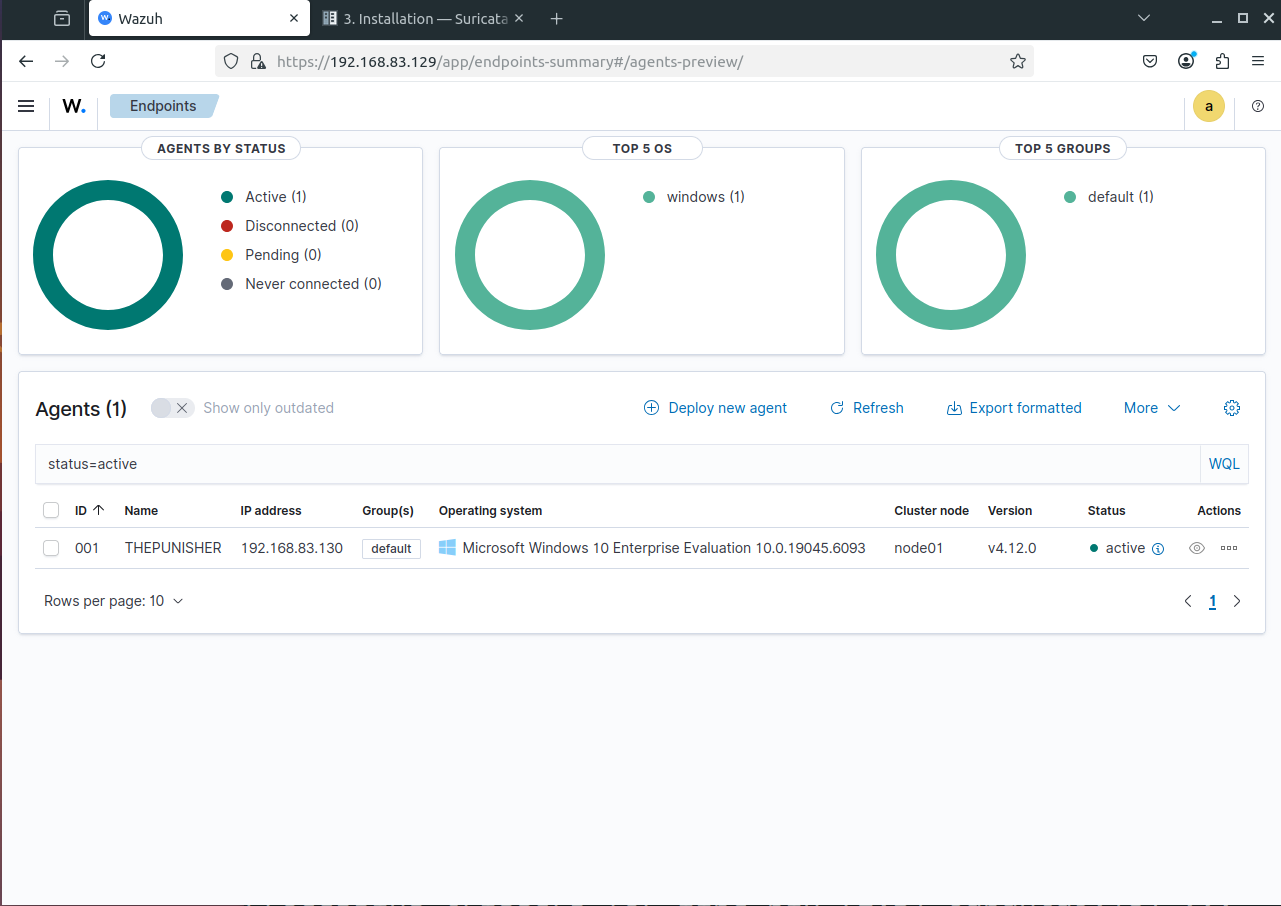The width and height of the screenshot is (1281, 906).
Task: Click the IP address 192.168.83.130
Action: coord(292,548)
